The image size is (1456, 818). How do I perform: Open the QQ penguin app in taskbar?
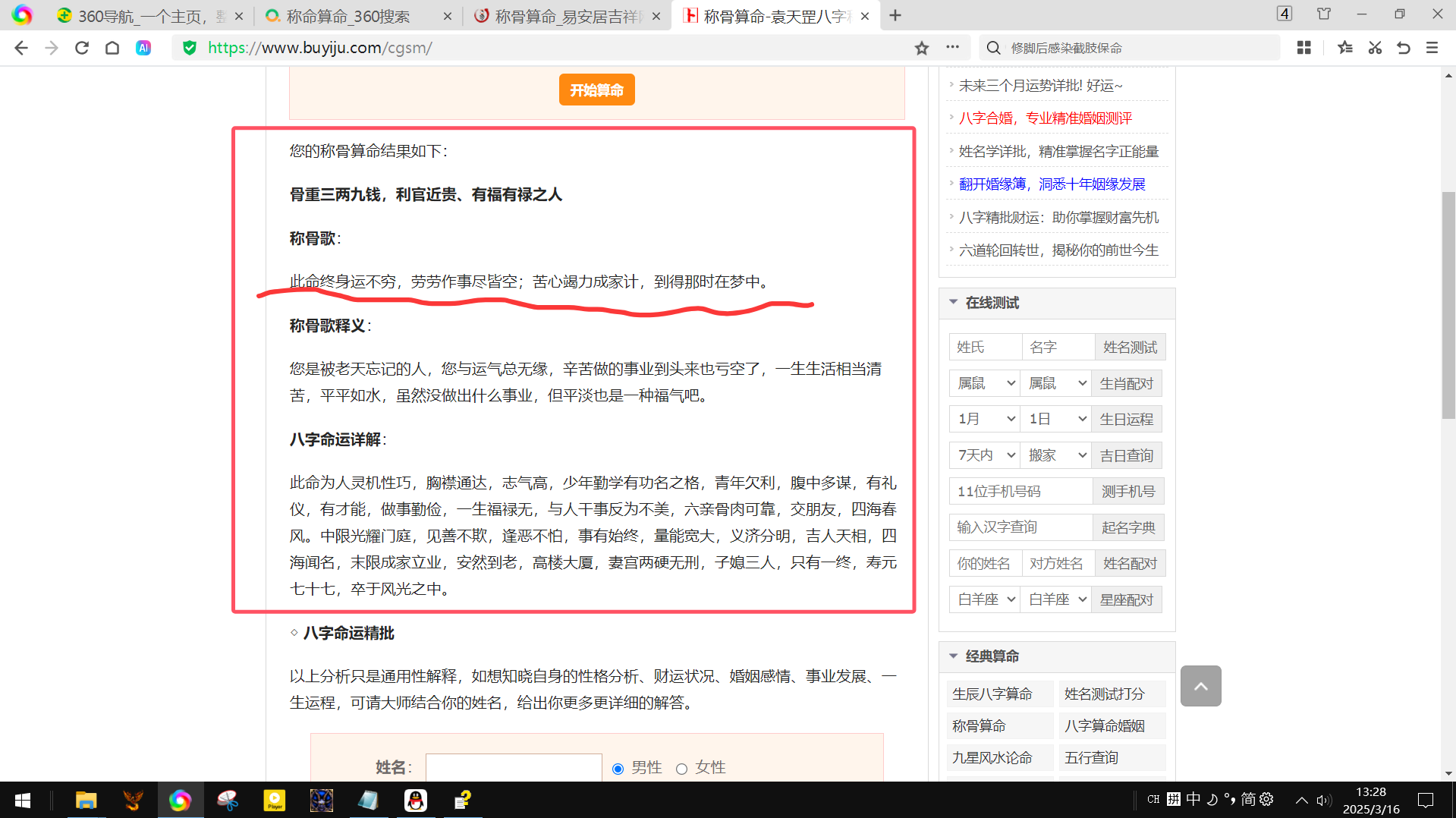pyautogui.click(x=416, y=801)
